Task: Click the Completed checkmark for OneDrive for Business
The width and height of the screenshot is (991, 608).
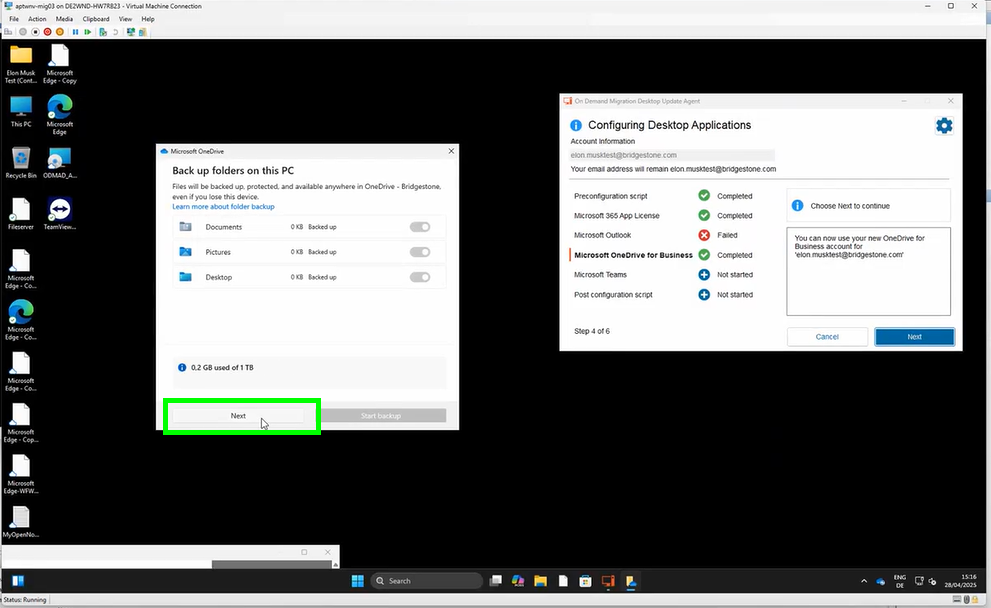Action: click(x=704, y=255)
